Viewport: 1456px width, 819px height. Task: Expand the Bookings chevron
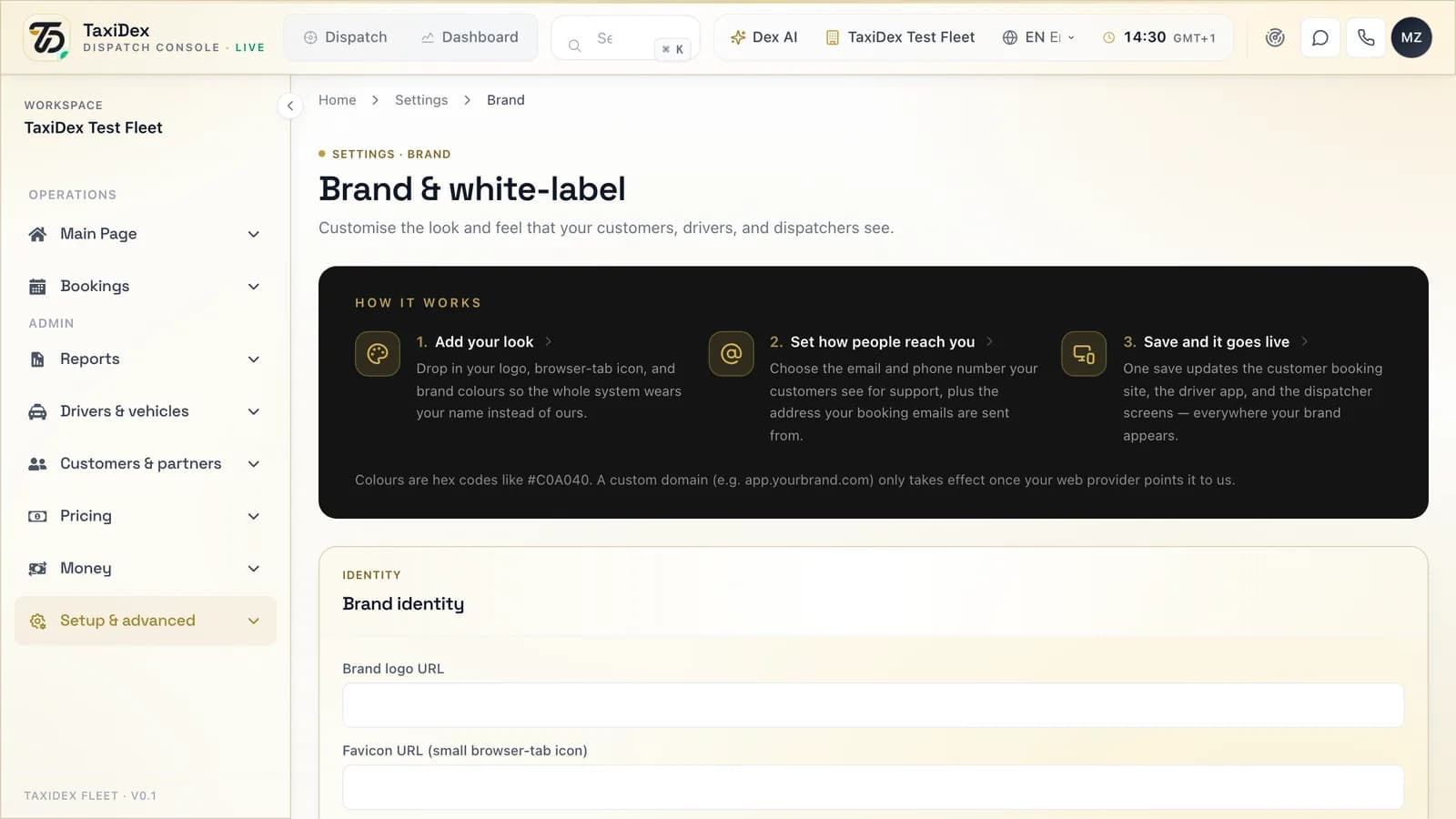coord(254,287)
